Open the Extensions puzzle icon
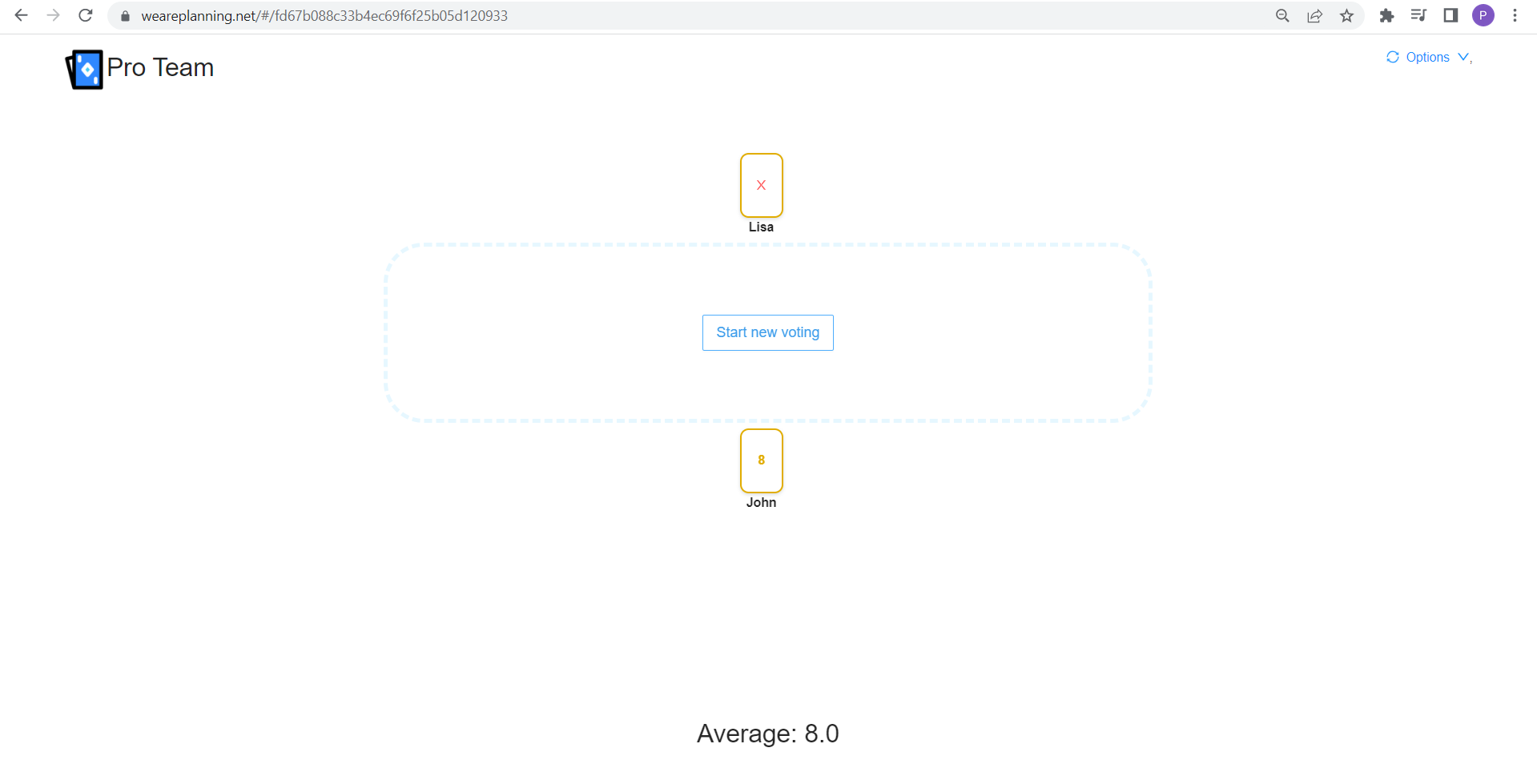This screenshot has height=784, width=1537. pos(1386,16)
